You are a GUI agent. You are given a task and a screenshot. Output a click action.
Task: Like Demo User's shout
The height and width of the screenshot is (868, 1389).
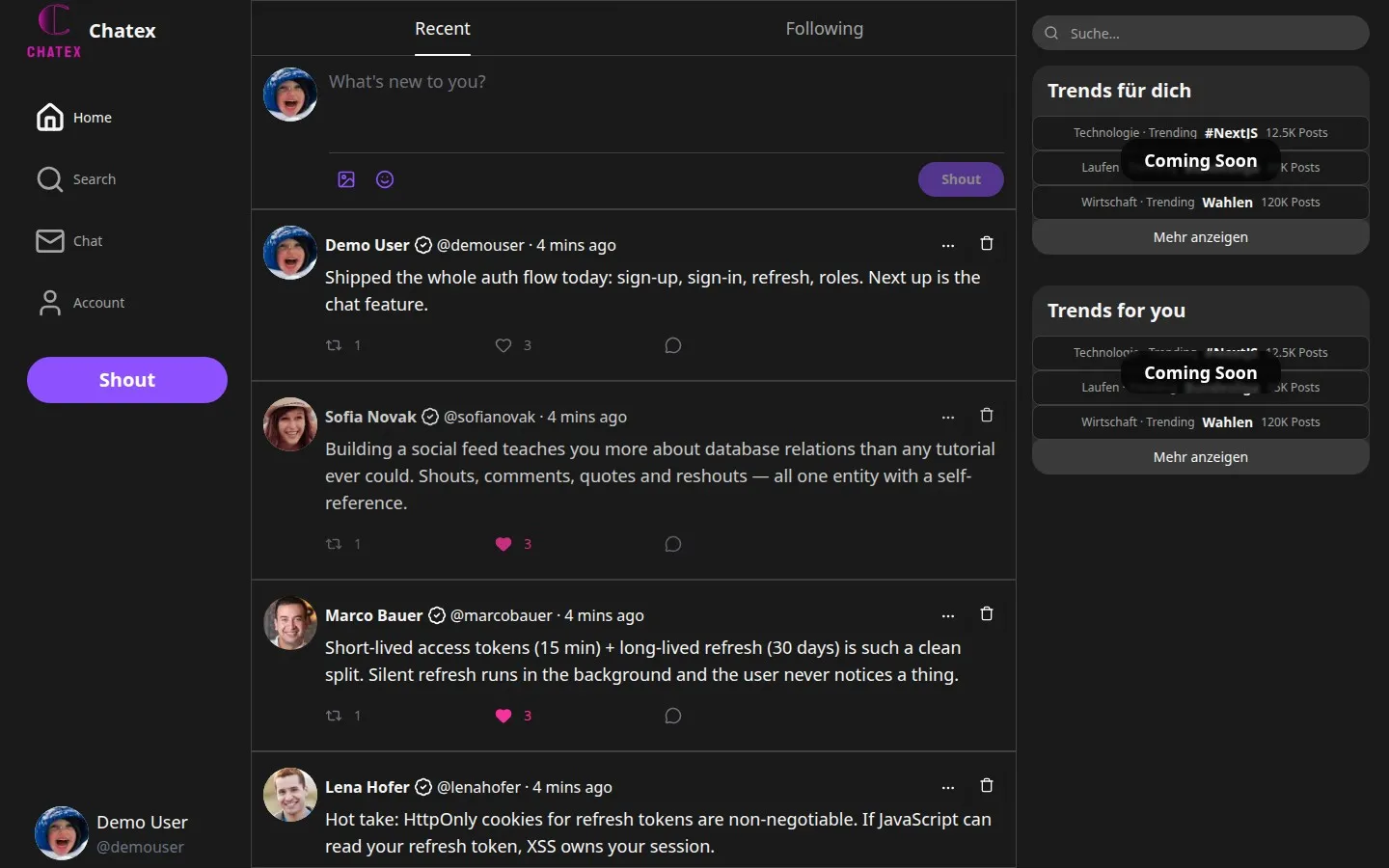point(504,345)
